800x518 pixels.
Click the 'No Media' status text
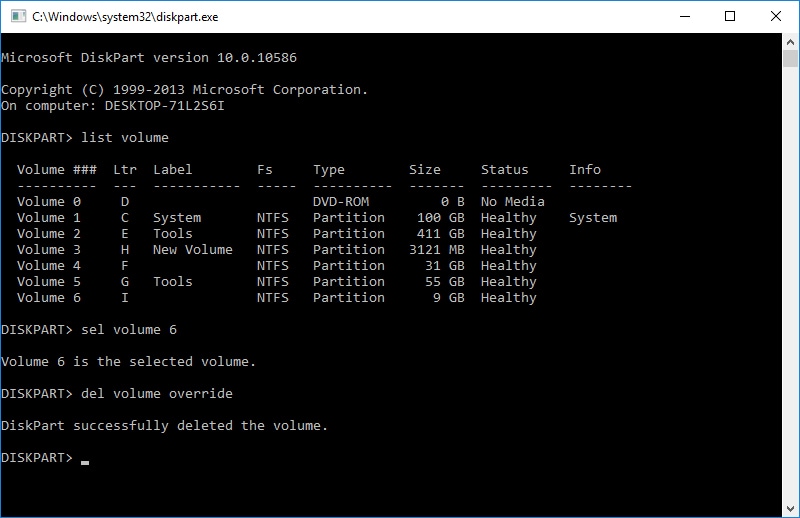513,202
